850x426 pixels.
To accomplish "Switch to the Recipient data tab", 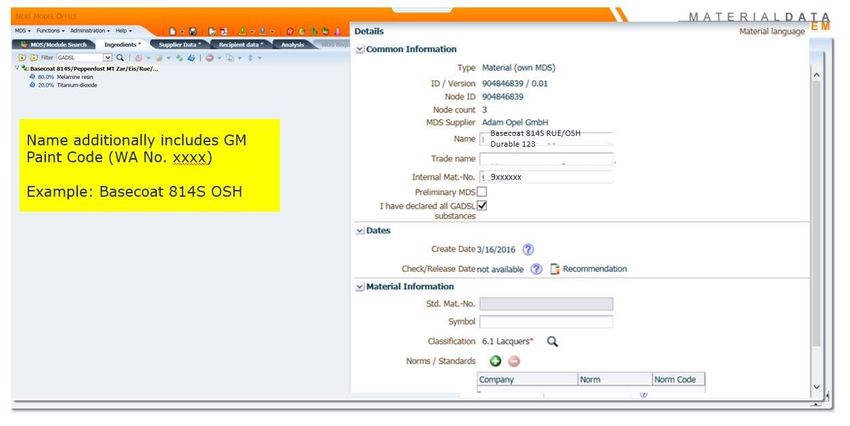I will point(241,44).
